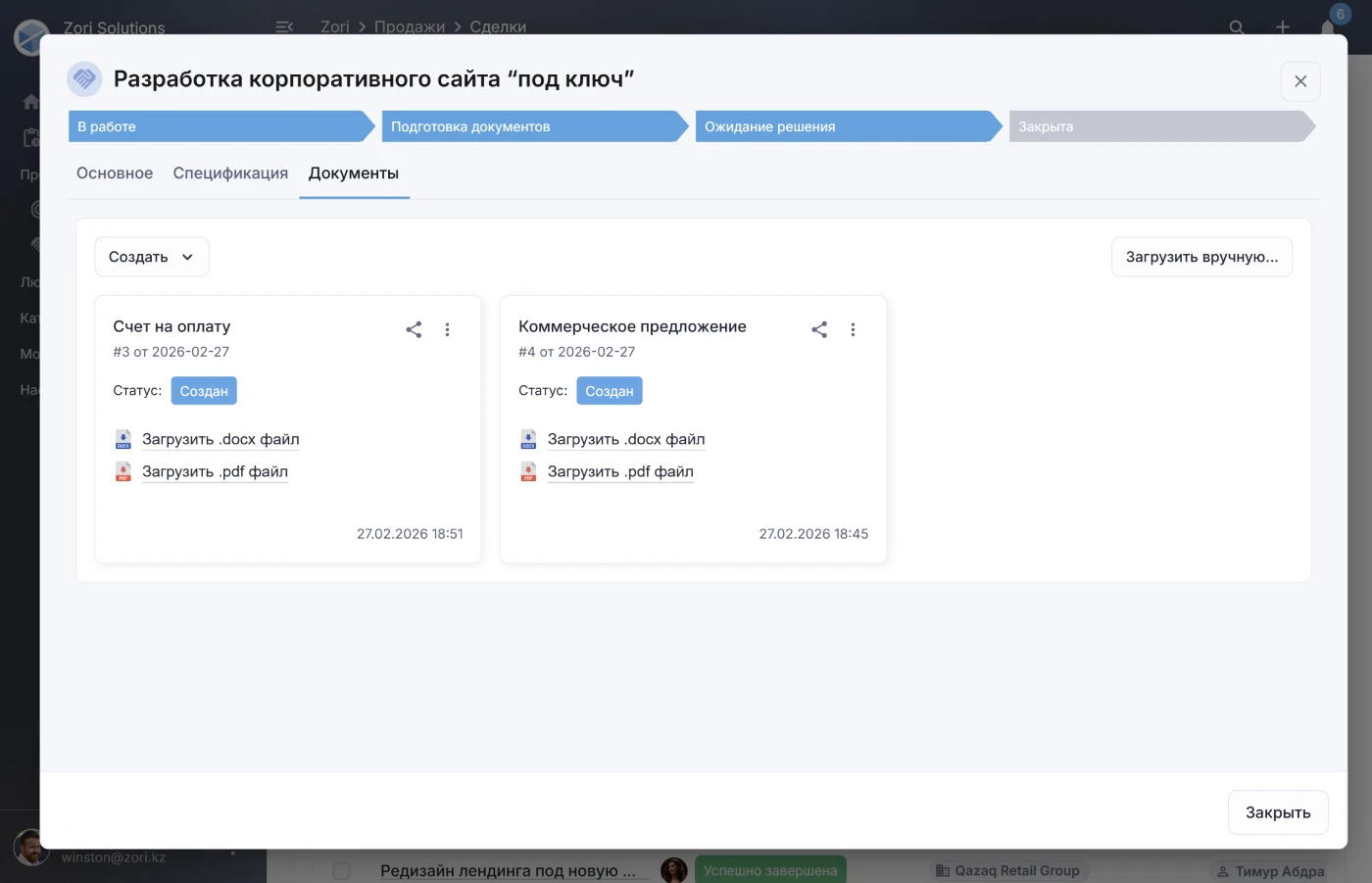Image resolution: width=1372 pixels, height=883 pixels.
Task: Download the PDF from Коммерческое предложение
Action: [x=620, y=471]
